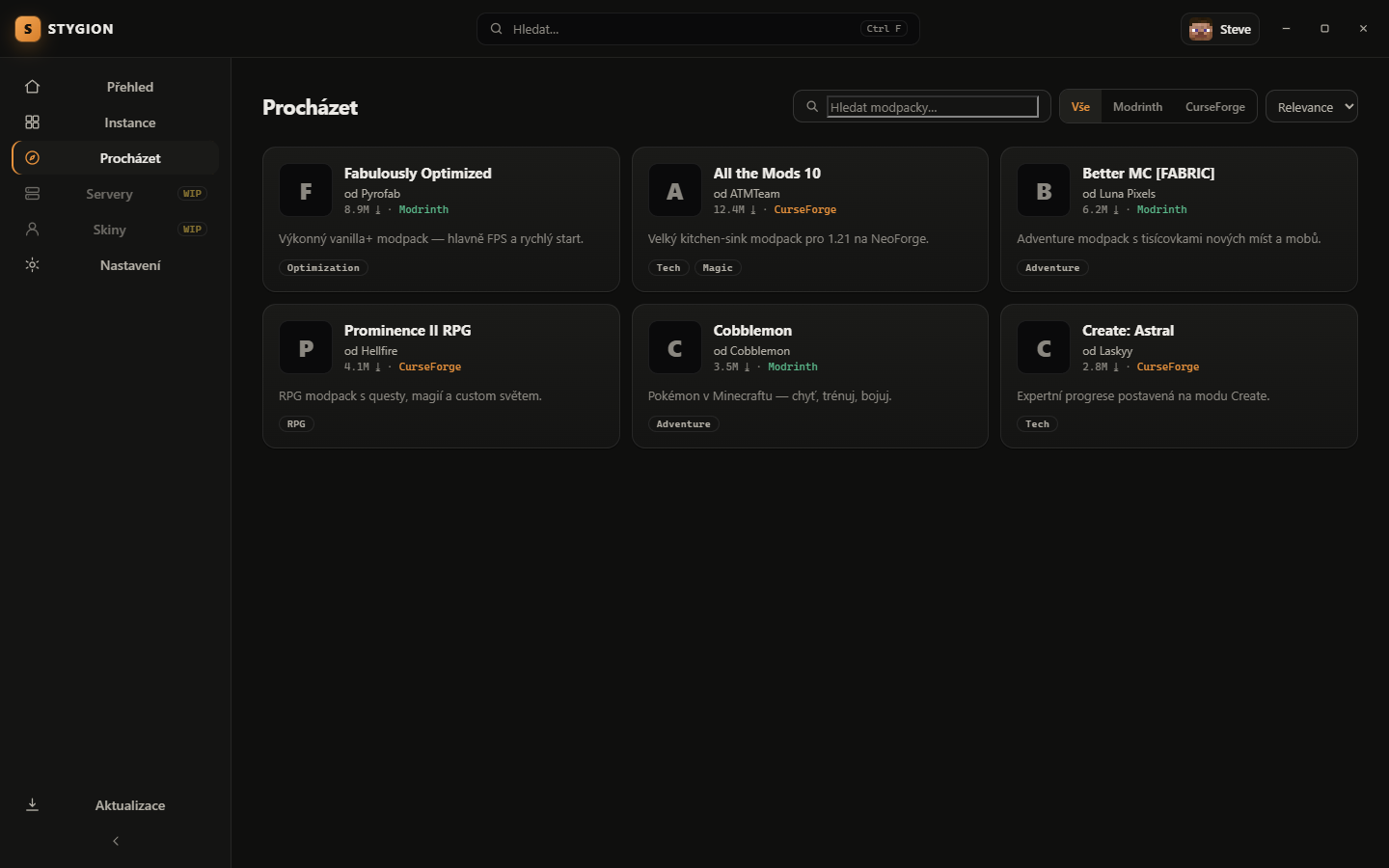1389x868 pixels.
Task: Click the Procházet page heading
Action: (310, 107)
